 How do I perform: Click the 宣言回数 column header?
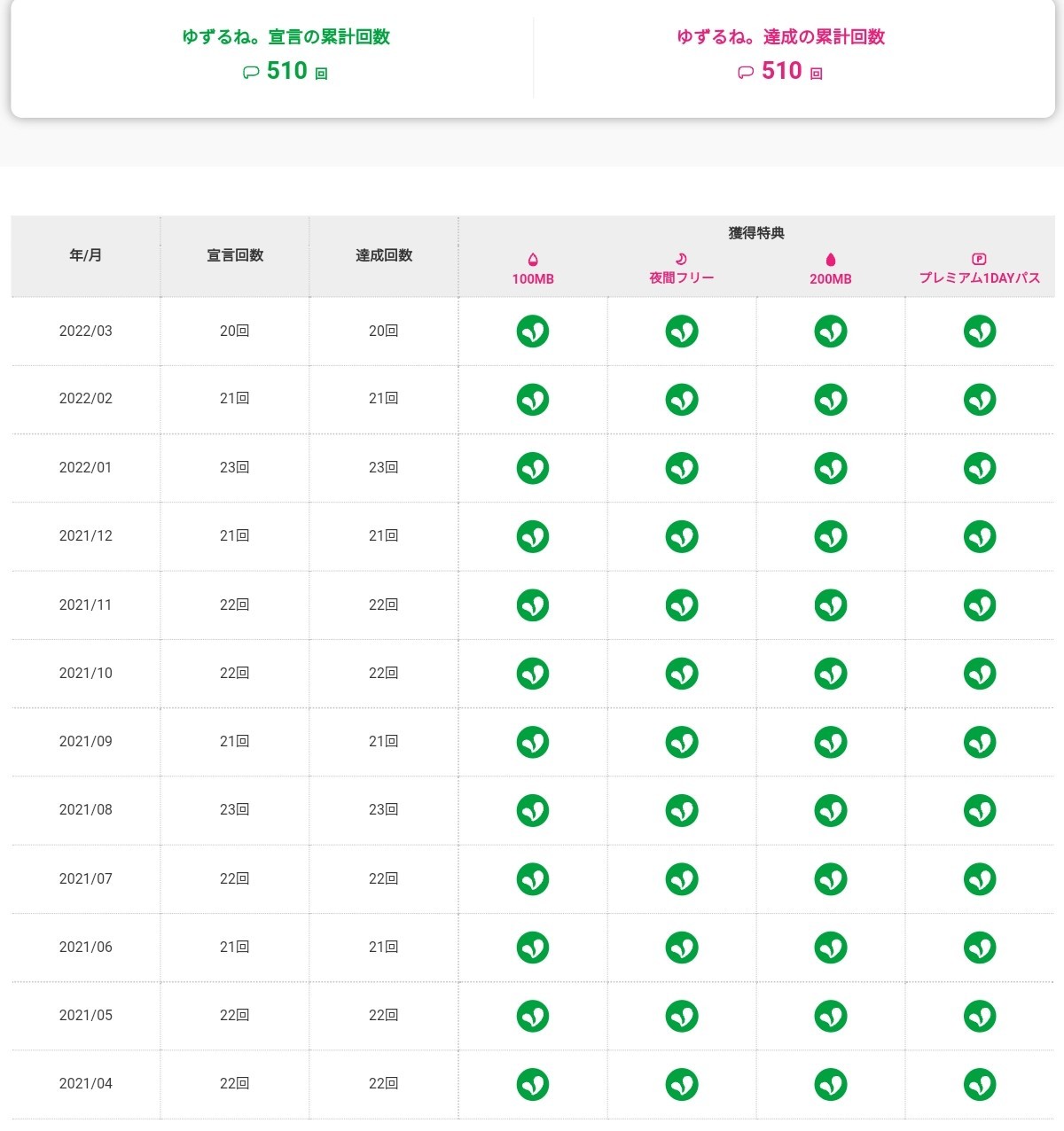click(235, 255)
